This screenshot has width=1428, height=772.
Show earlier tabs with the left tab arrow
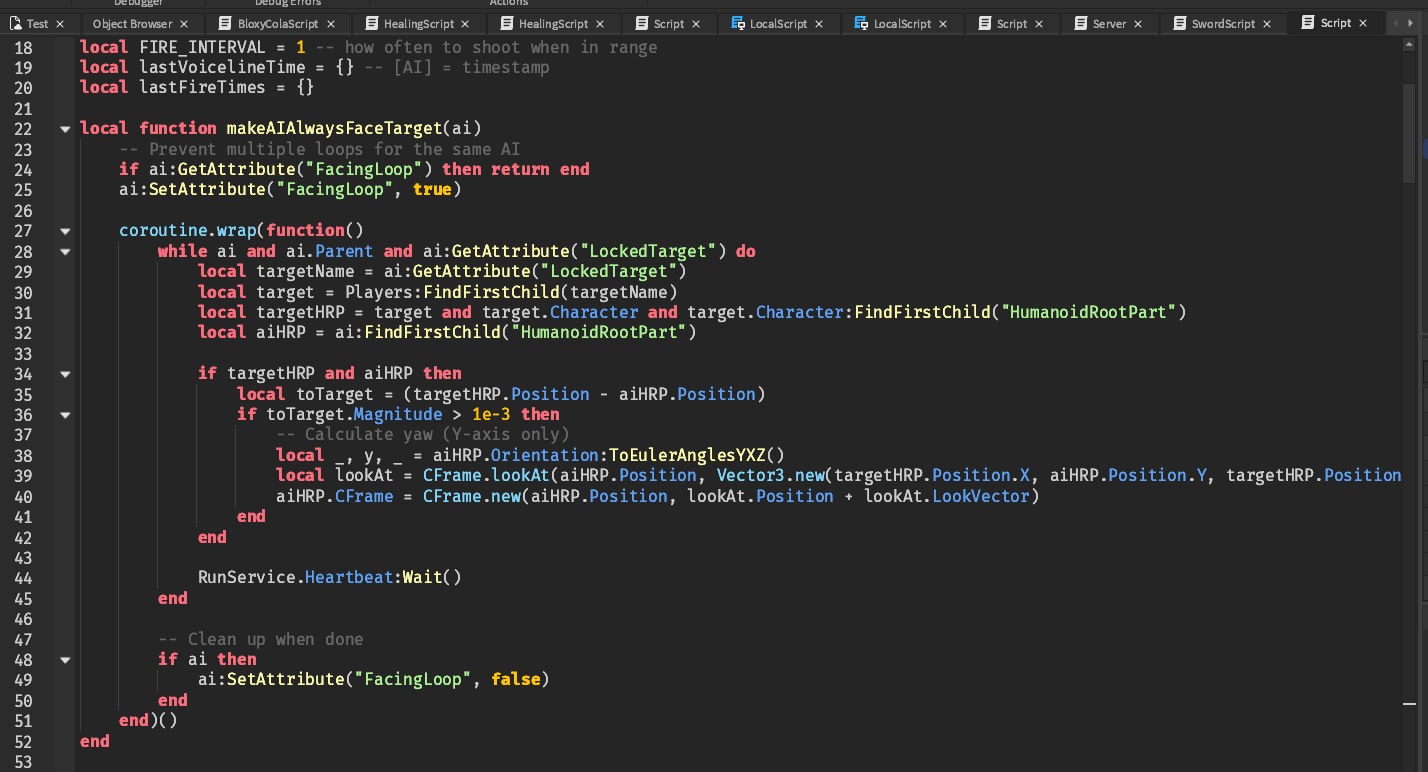point(1397,23)
